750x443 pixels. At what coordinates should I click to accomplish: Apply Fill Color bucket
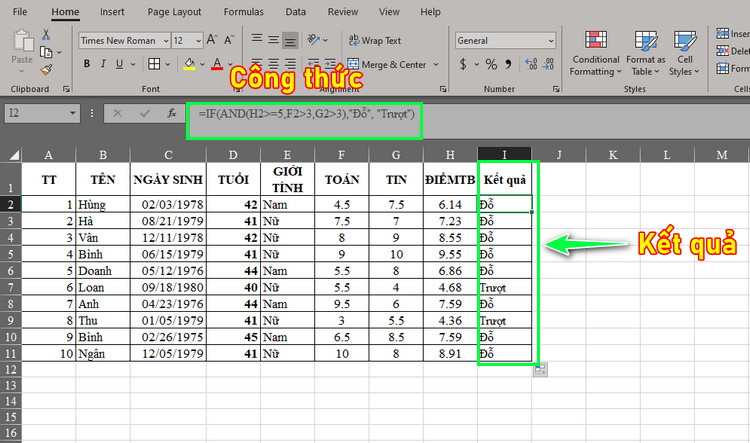click(189, 64)
